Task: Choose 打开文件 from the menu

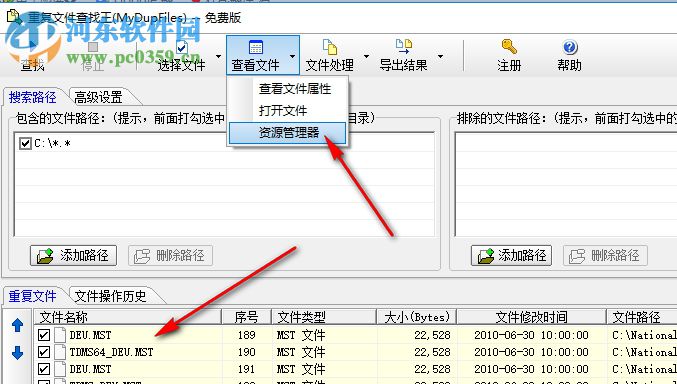Action: click(x=283, y=111)
